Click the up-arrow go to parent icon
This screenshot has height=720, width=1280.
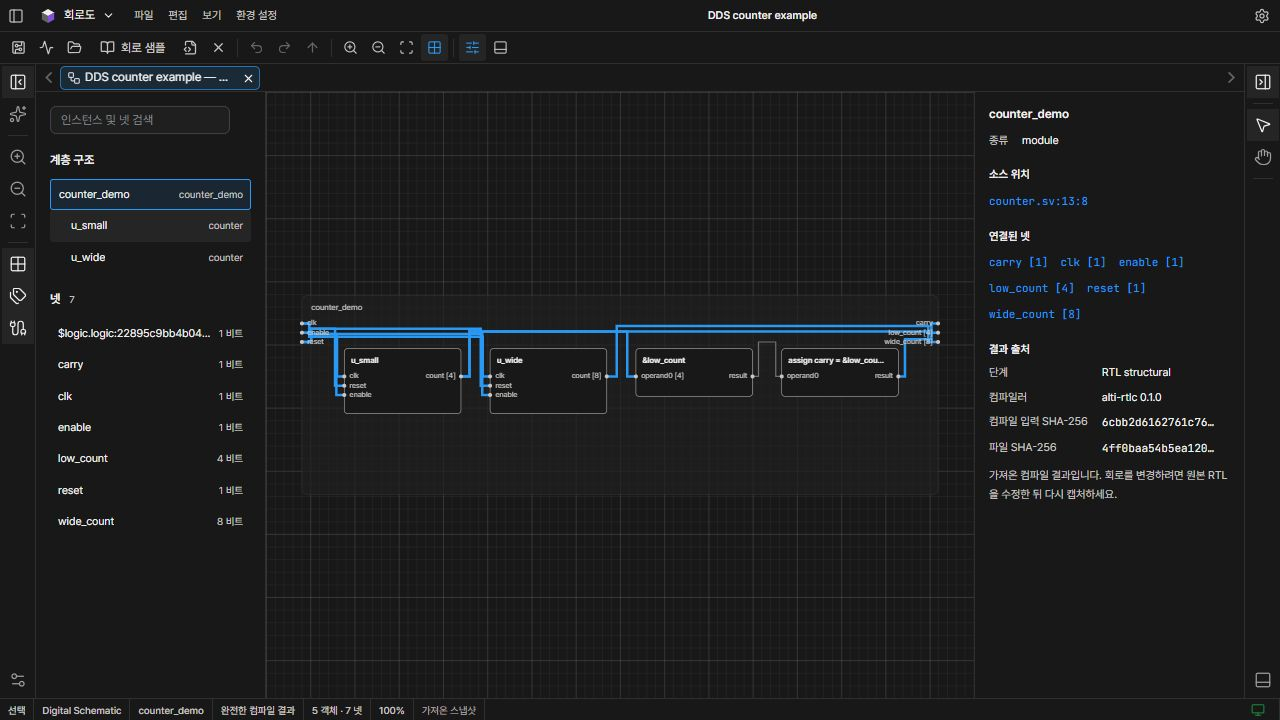312,48
